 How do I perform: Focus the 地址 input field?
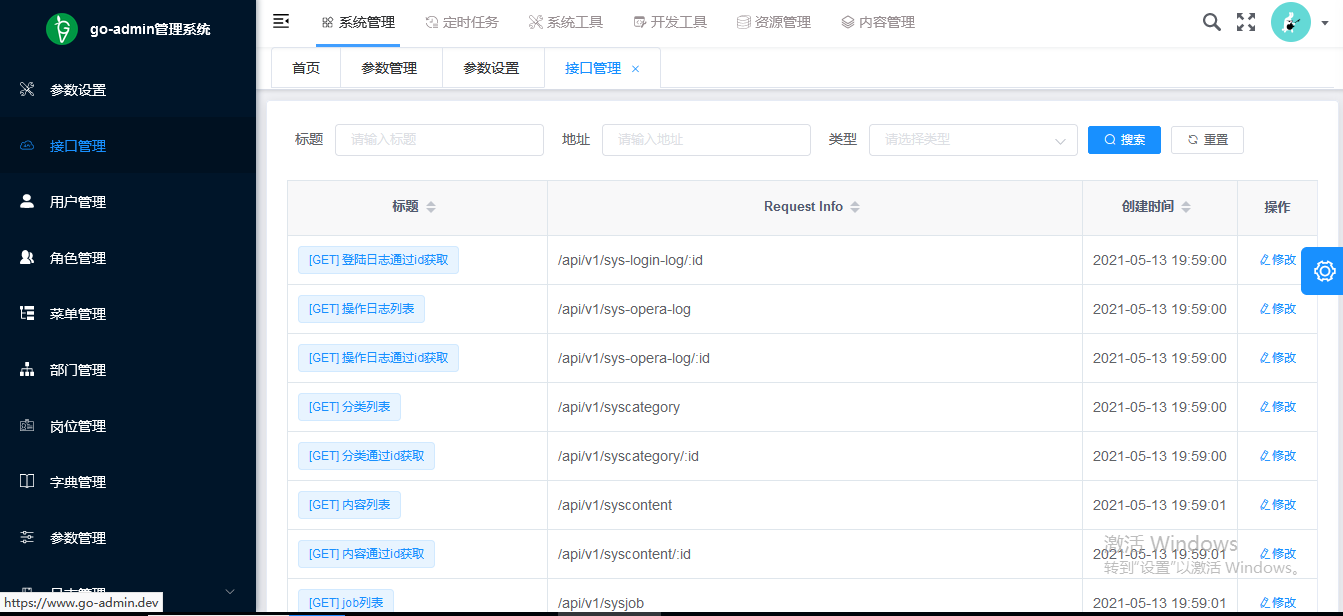pos(705,140)
